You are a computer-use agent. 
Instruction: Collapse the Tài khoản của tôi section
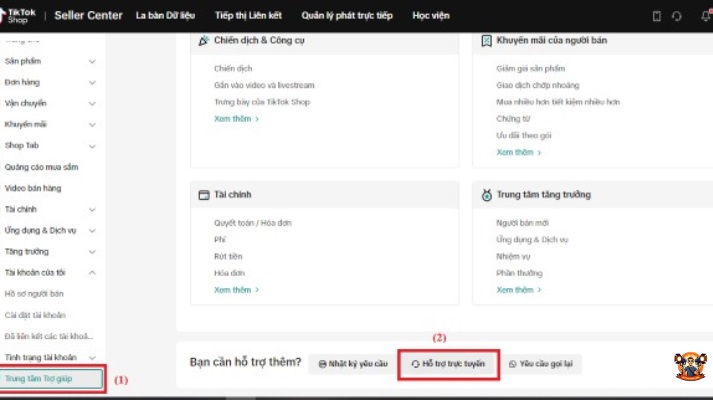[x=92, y=272]
